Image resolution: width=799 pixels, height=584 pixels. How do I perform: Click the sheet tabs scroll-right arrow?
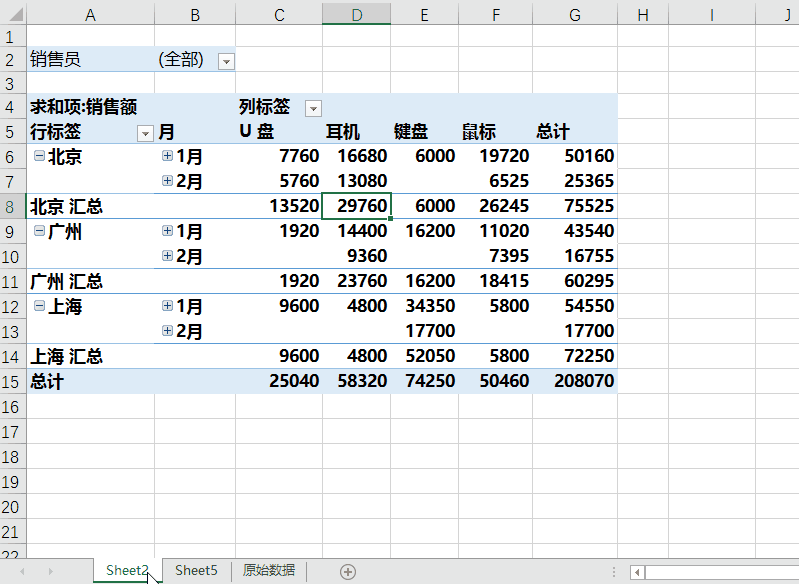point(50,571)
